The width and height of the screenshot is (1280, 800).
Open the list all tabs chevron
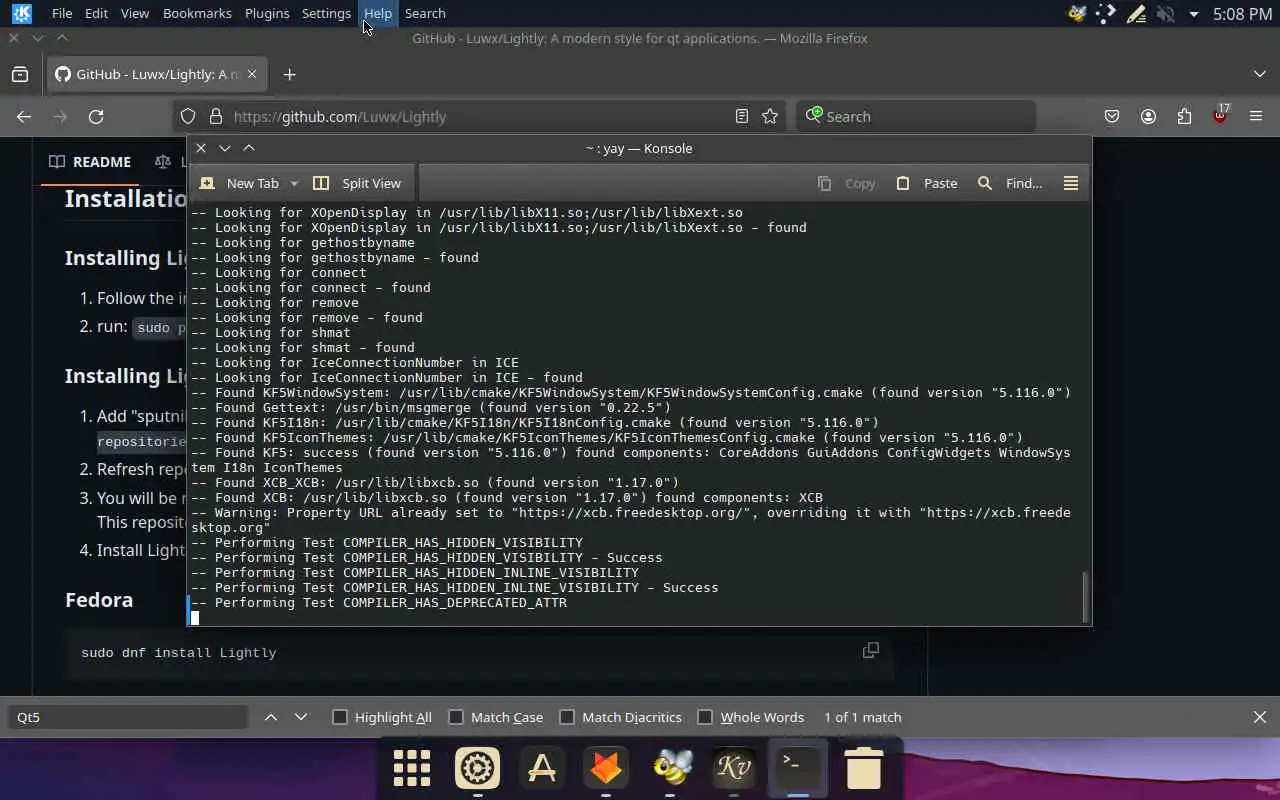point(1260,74)
